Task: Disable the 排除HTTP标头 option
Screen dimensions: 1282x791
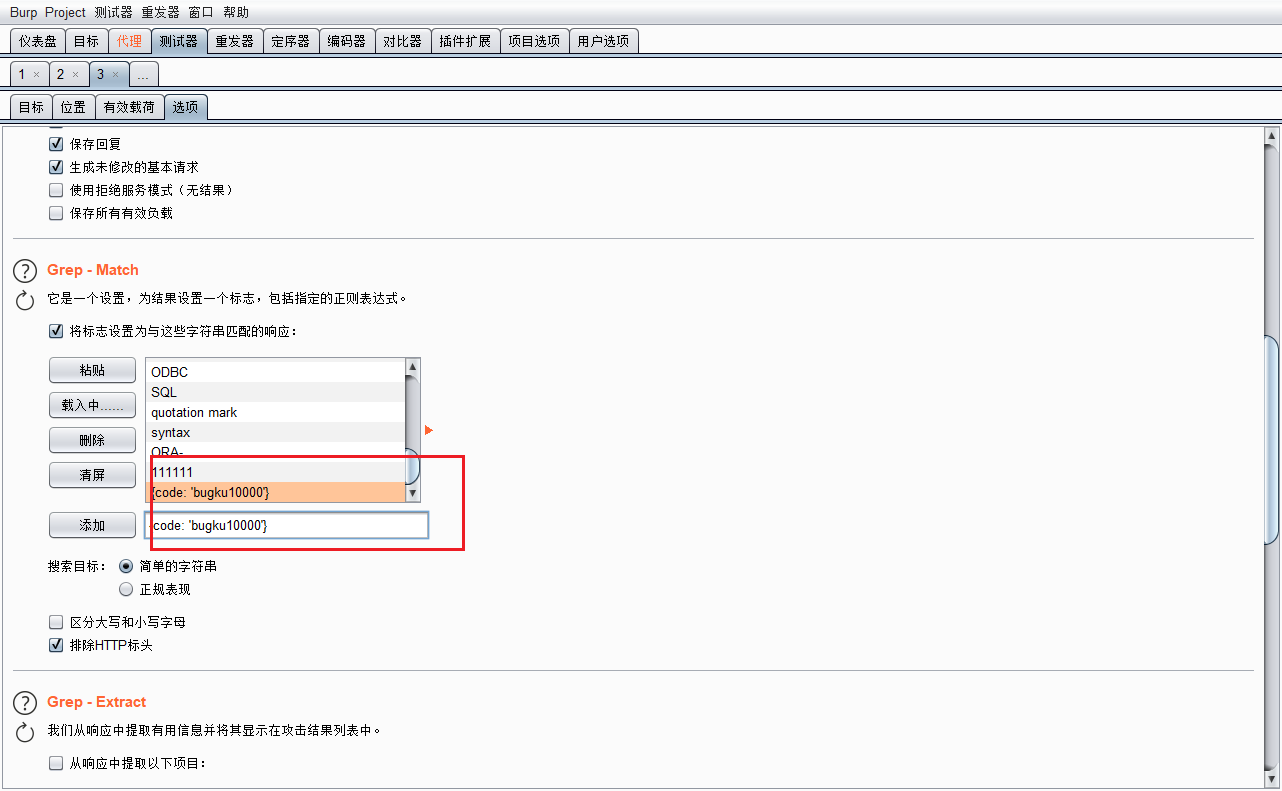Action: 56,645
